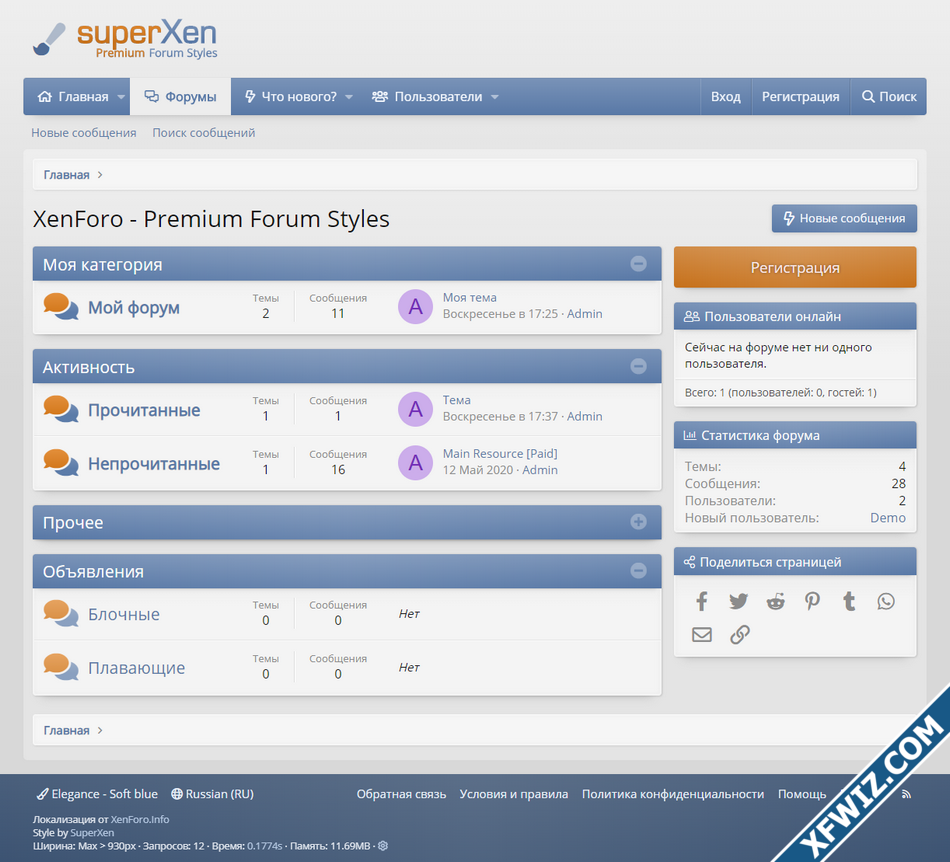Go to the Главная nav tab
The height and width of the screenshot is (862, 950).
[x=73, y=97]
